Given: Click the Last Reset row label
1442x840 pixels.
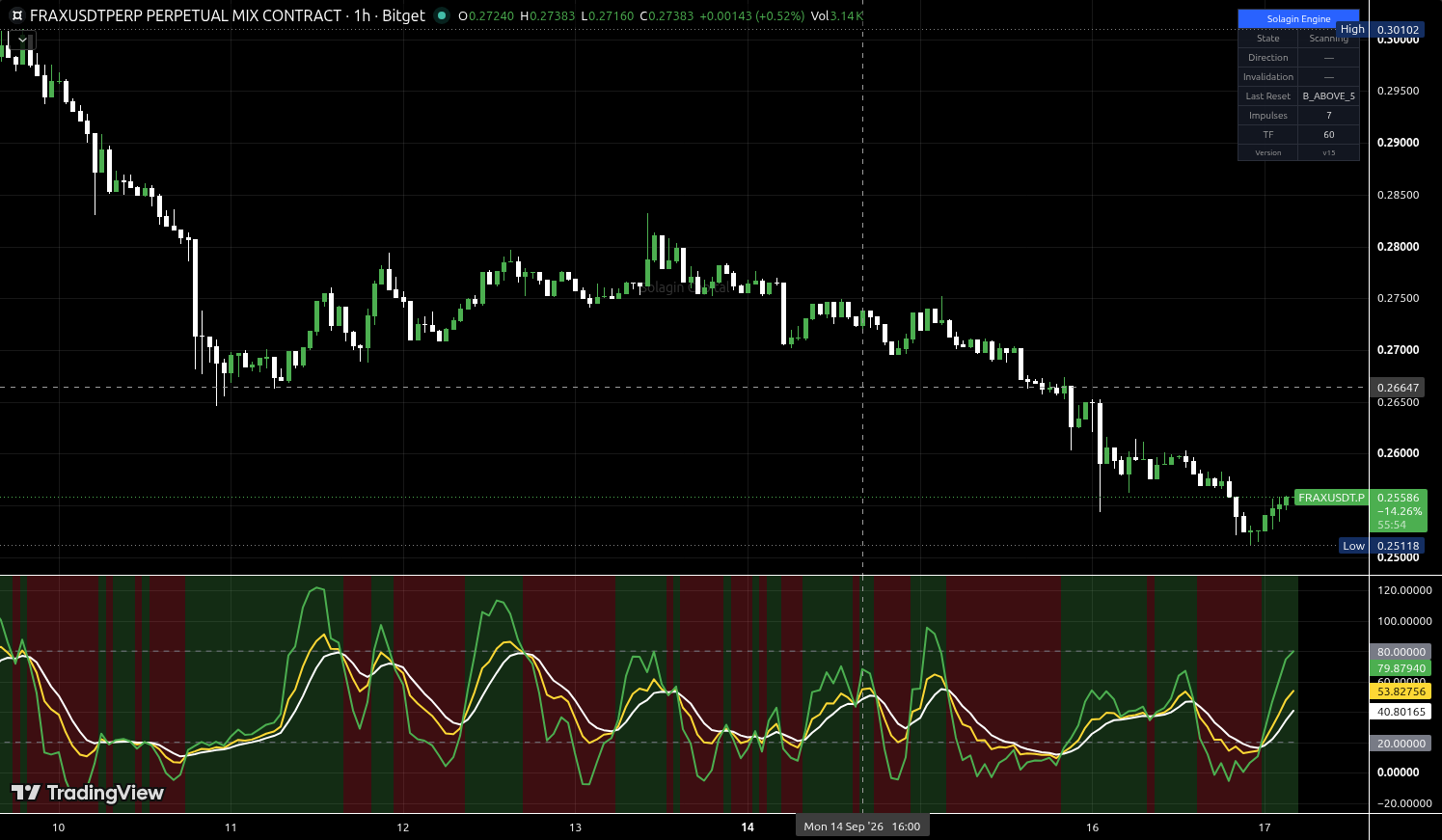Looking at the screenshot, I should 1267,96.
